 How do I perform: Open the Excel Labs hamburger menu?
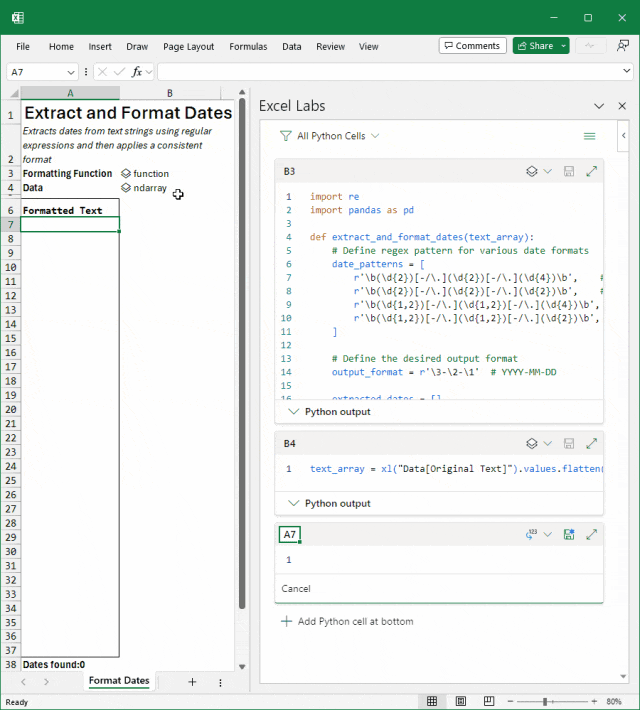pos(589,136)
